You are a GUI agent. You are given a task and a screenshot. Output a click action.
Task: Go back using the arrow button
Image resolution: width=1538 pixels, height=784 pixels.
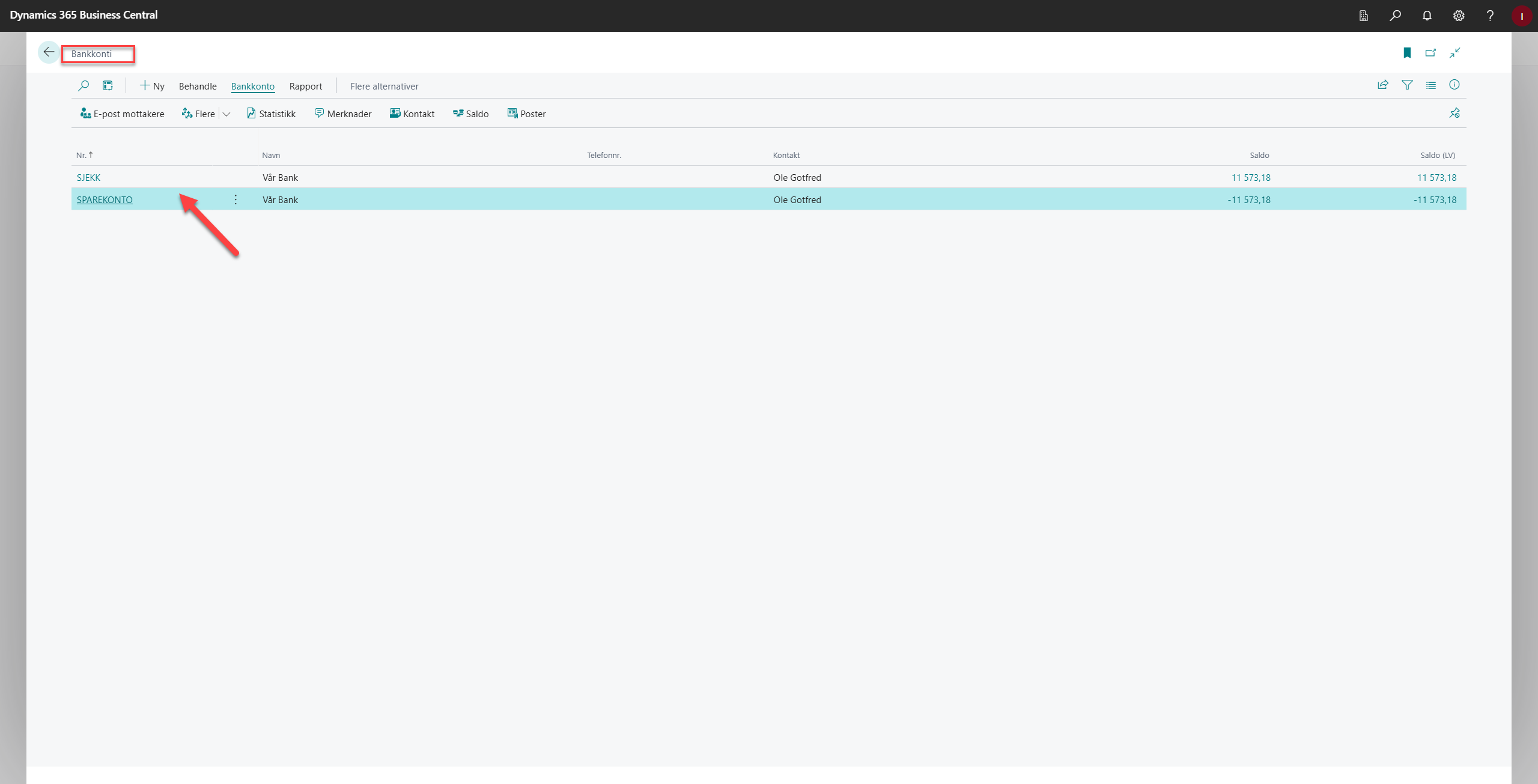[x=49, y=52]
